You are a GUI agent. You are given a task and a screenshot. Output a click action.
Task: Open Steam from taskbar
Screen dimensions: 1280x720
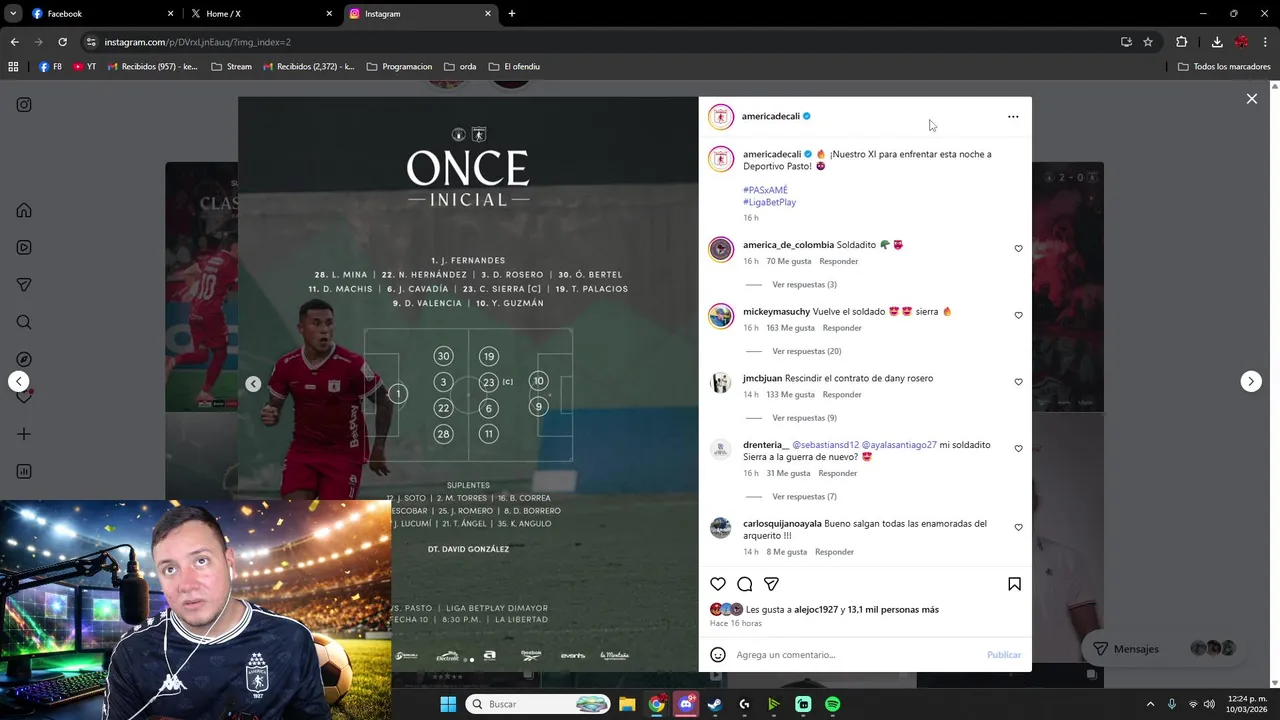[714, 704]
